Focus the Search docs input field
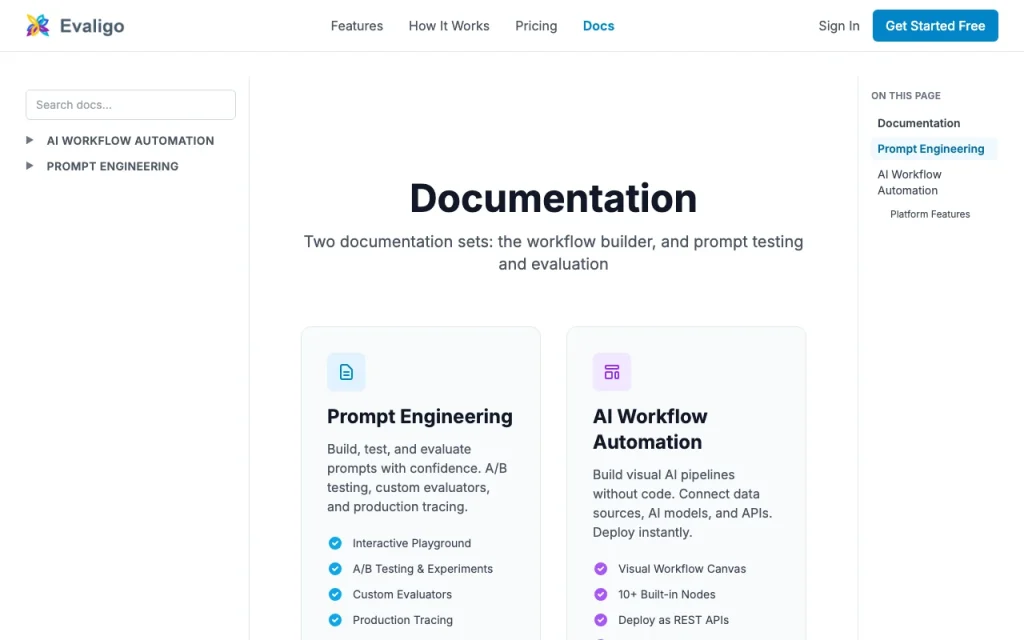The image size is (1024, 640). click(x=131, y=104)
